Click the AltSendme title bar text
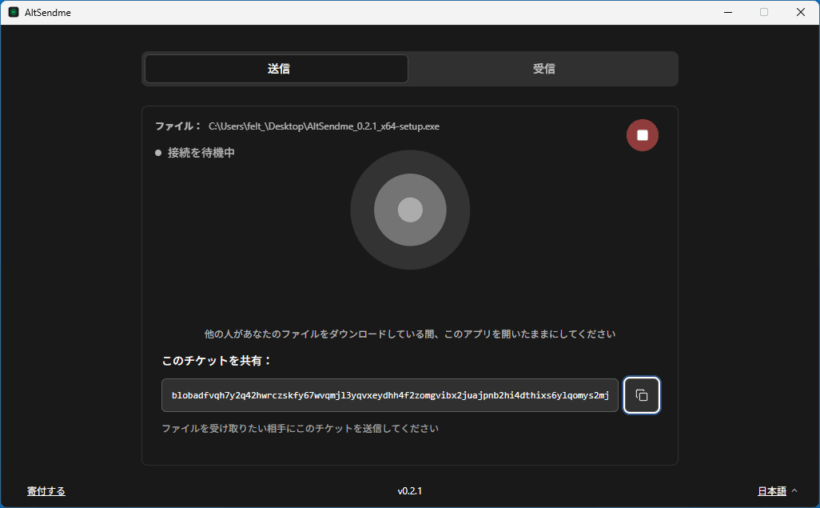Viewport: 820px width, 508px height. [x=47, y=12]
